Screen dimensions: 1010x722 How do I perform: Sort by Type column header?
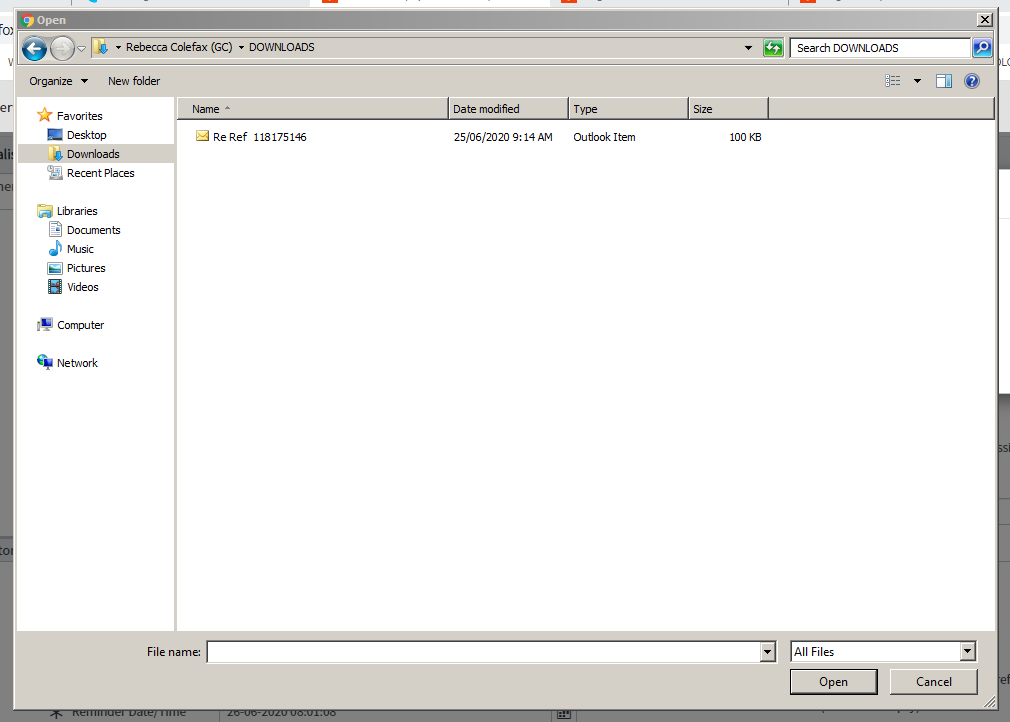(628, 109)
